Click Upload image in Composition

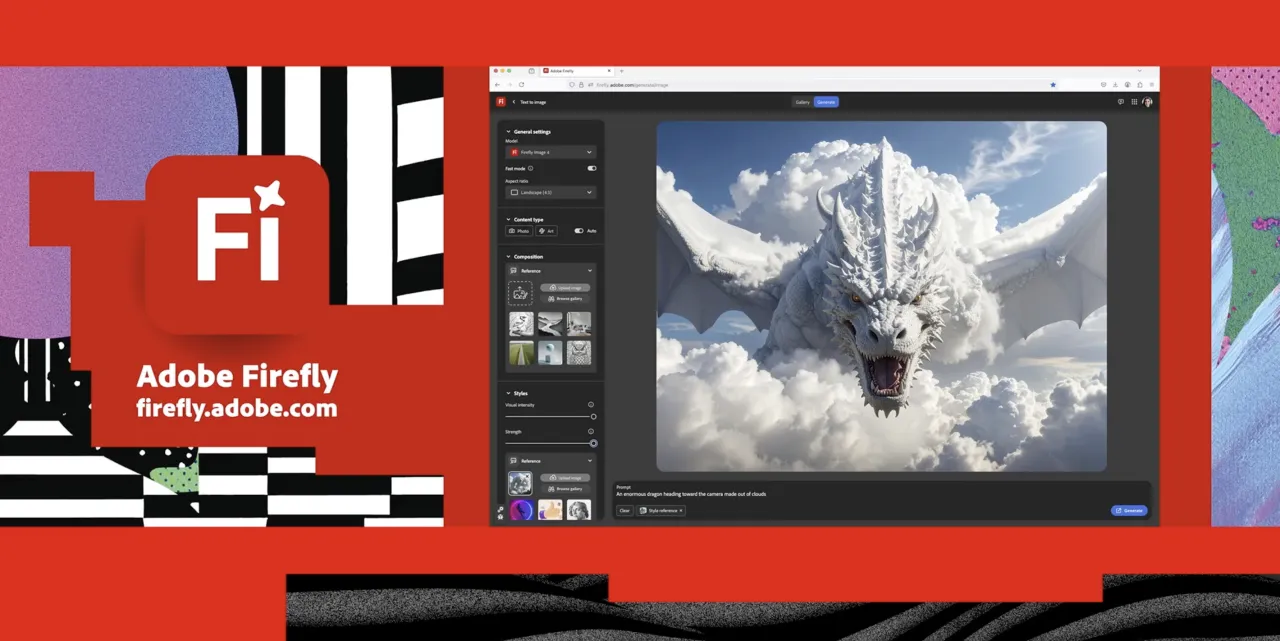tap(565, 287)
